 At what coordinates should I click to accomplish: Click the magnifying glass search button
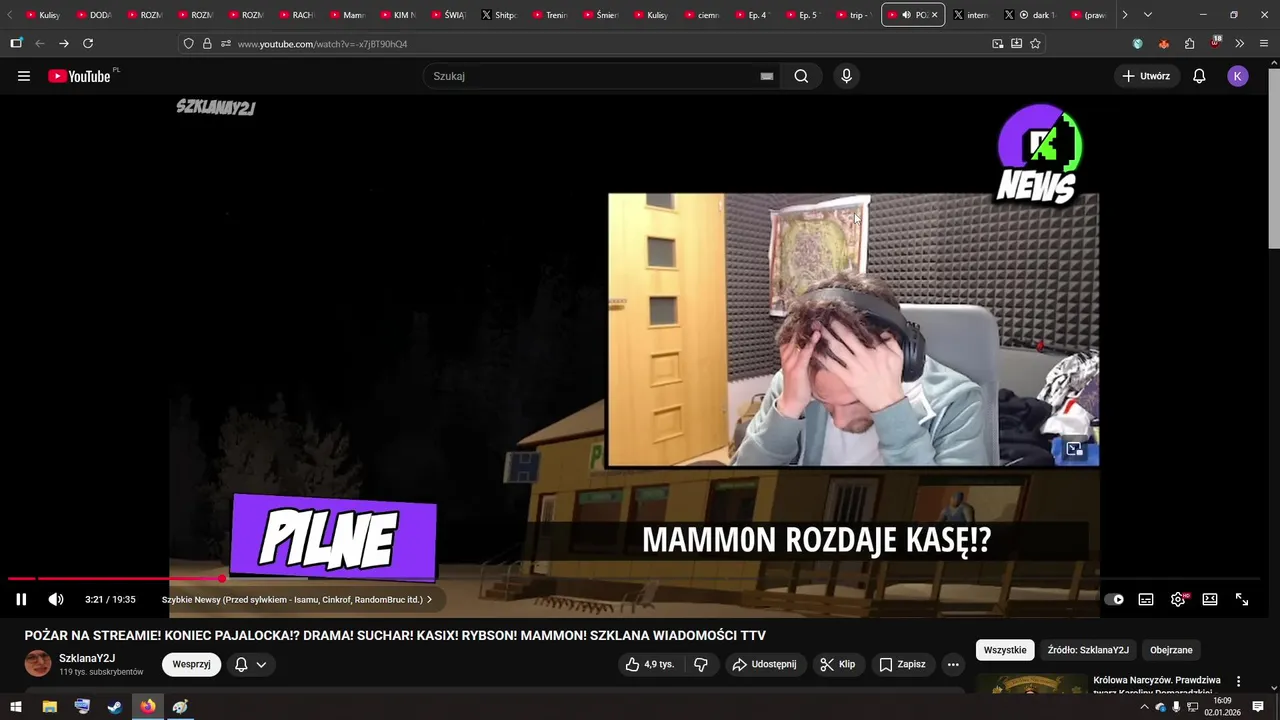click(x=801, y=76)
